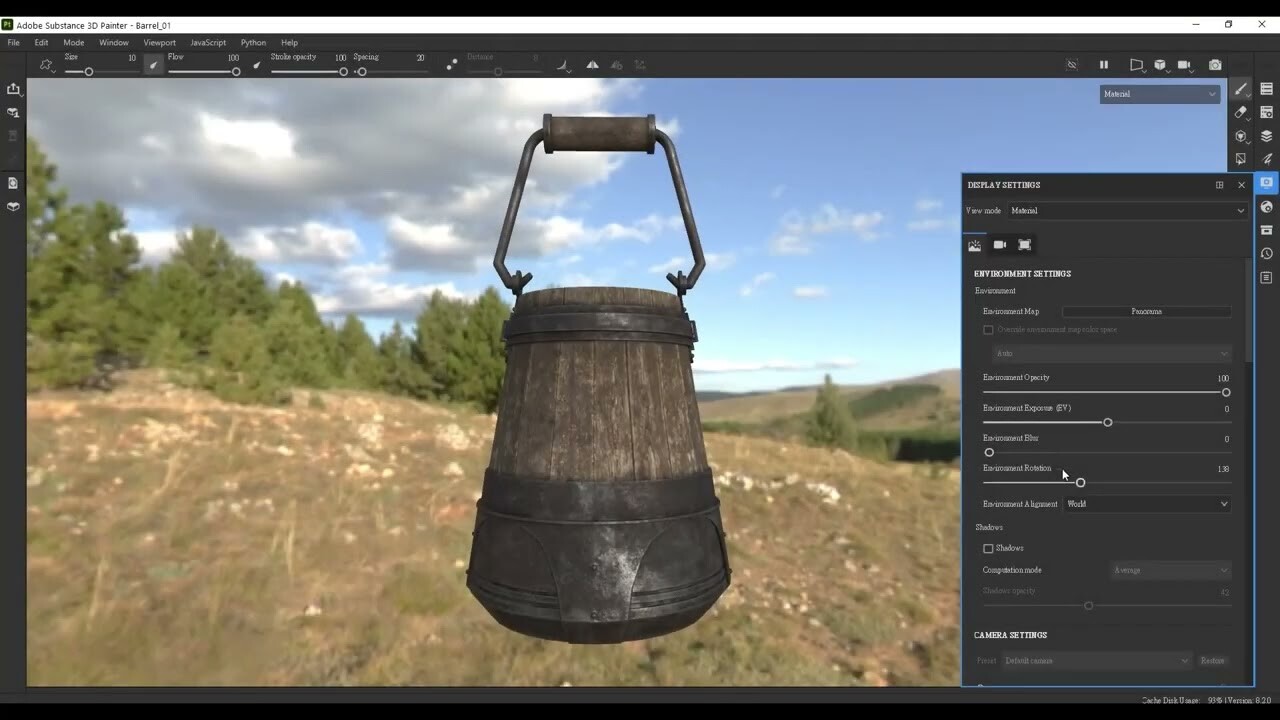The image size is (1280, 720).
Task: Pause the viewport engine with the pause icon
Action: pos(1104,64)
